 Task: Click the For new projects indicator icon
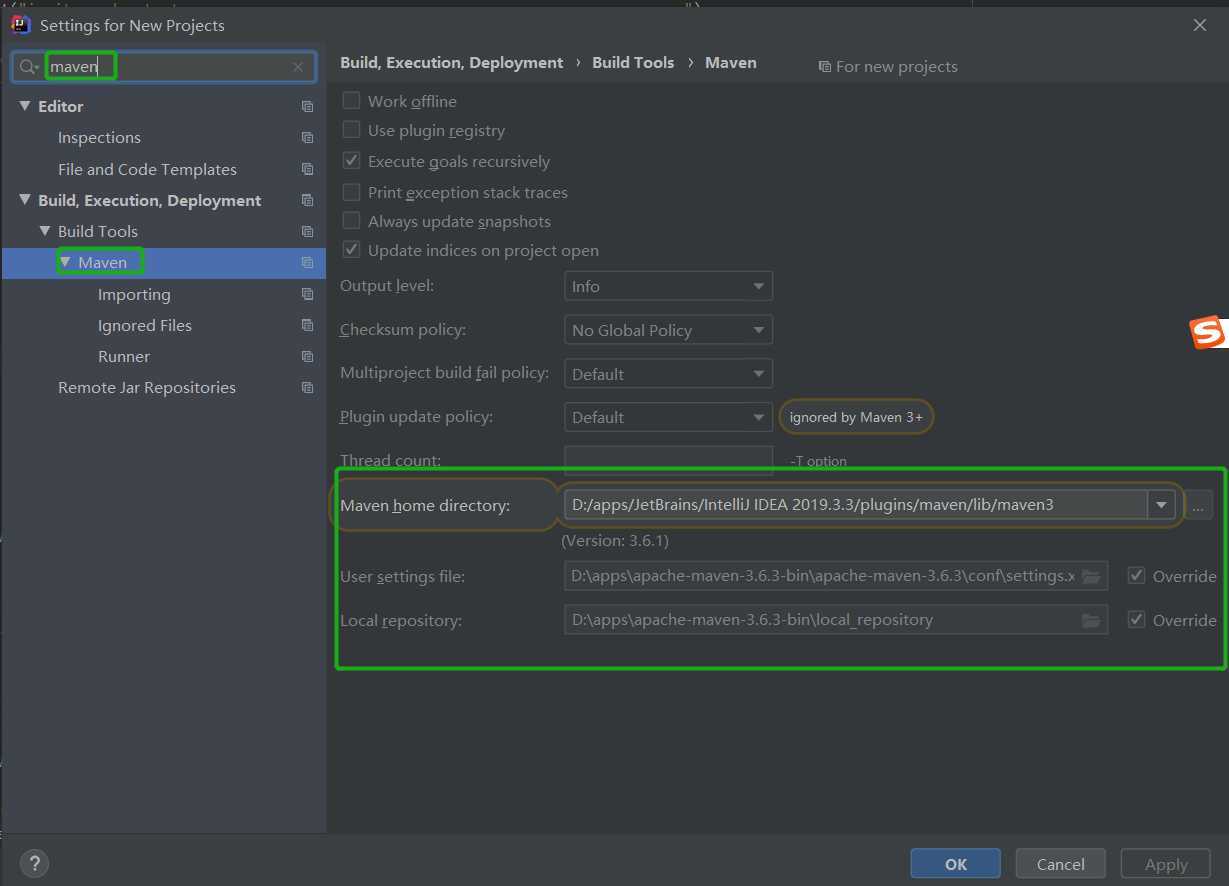point(824,67)
